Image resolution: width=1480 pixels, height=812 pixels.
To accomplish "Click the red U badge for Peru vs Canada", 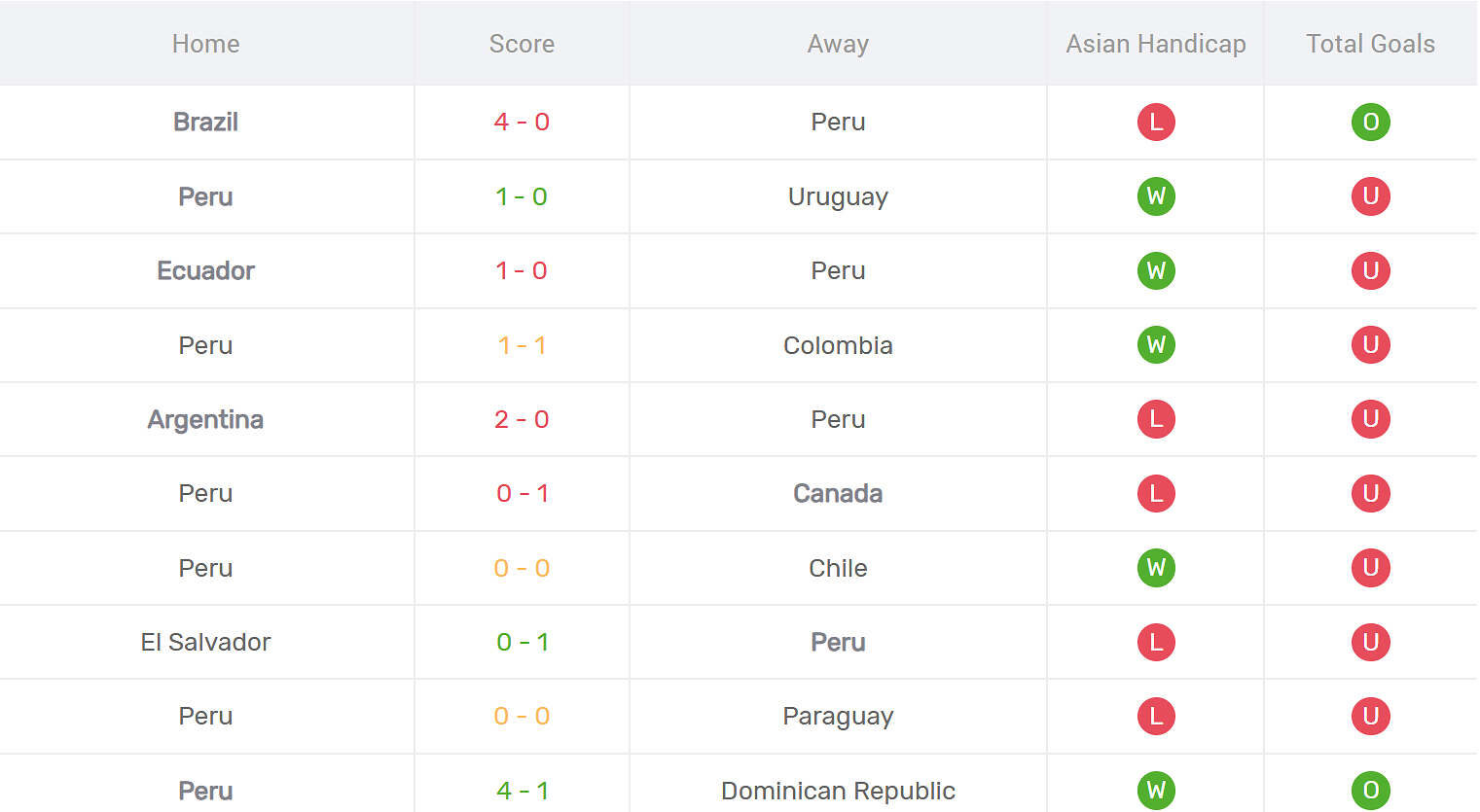I will tap(1370, 493).
